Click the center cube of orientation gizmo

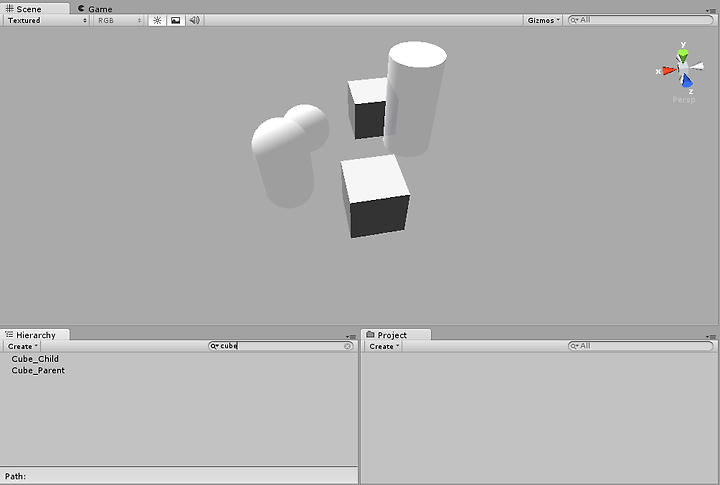[683, 68]
